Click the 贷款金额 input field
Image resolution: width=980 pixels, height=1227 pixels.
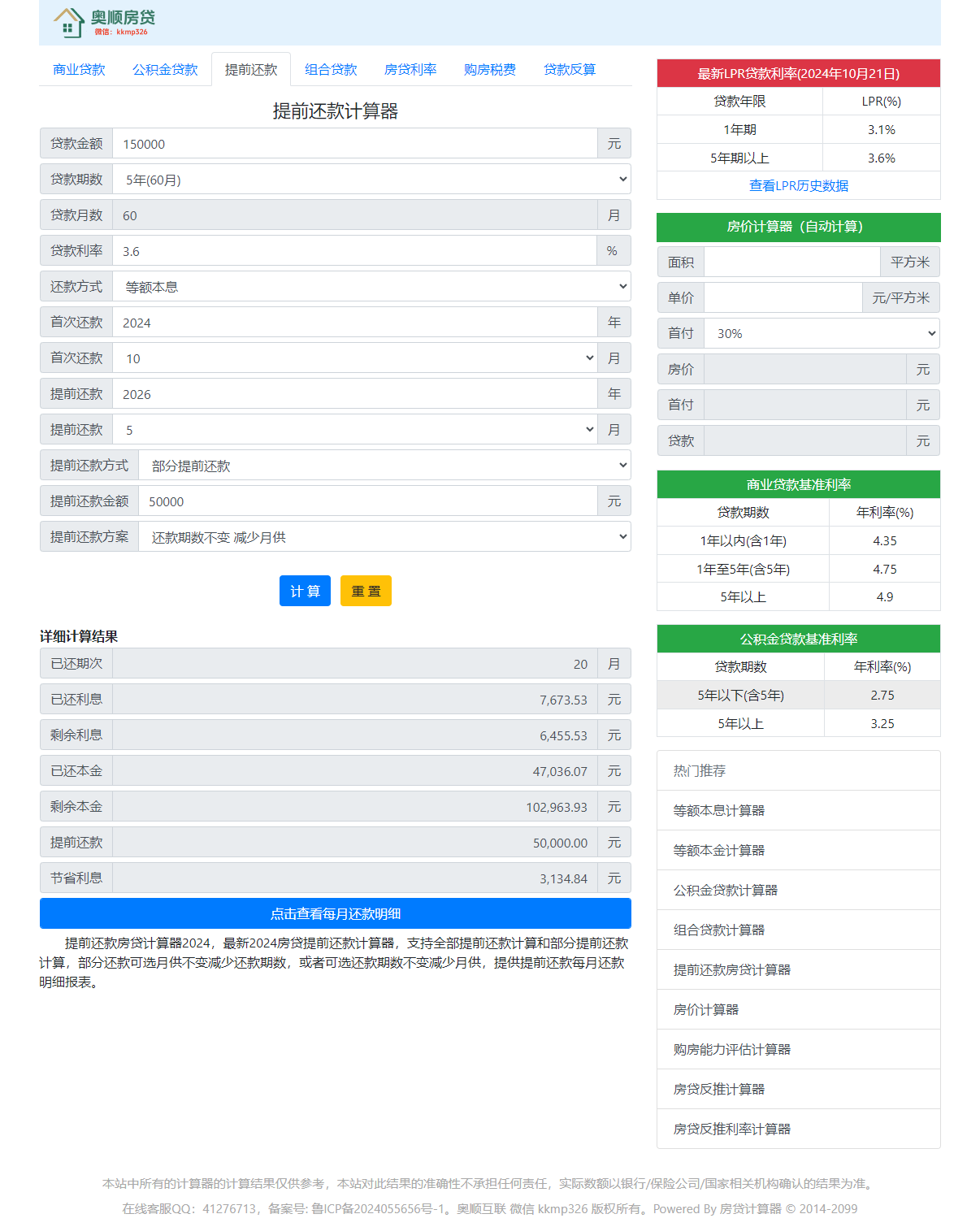354,144
